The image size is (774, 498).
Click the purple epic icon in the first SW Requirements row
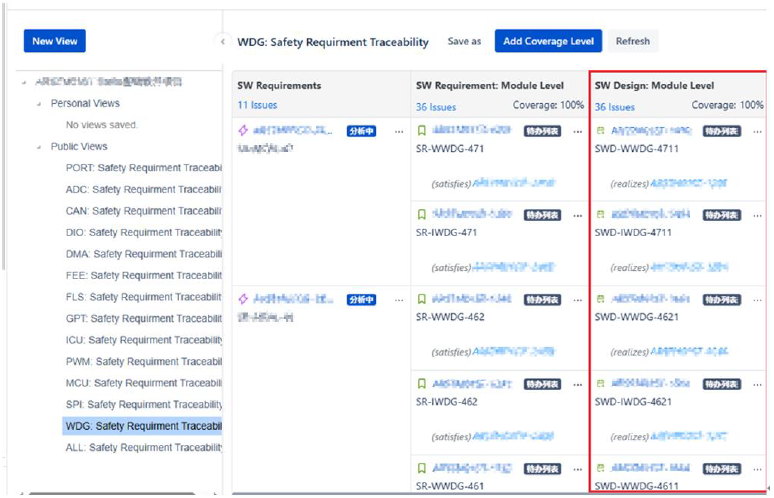pyautogui.click(x=243, y=130)
